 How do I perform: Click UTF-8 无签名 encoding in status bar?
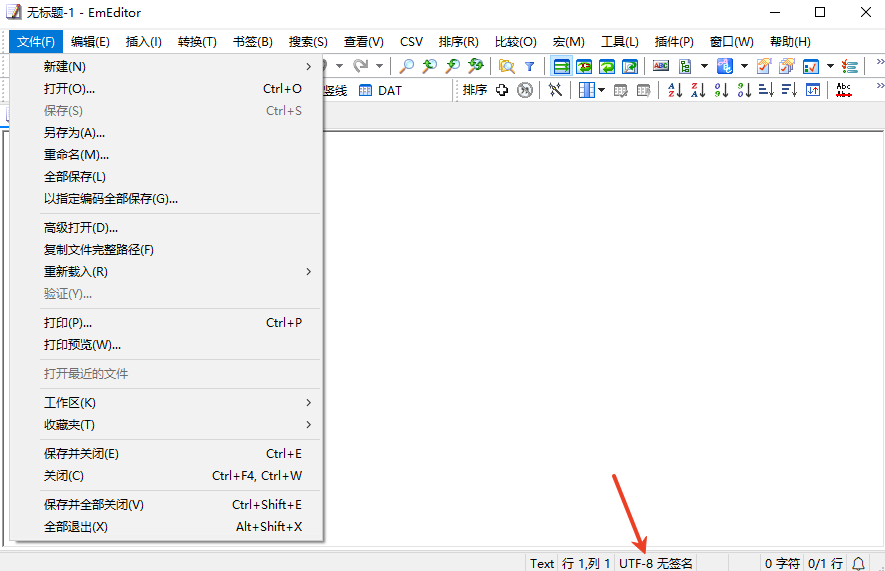pos(655,563)
